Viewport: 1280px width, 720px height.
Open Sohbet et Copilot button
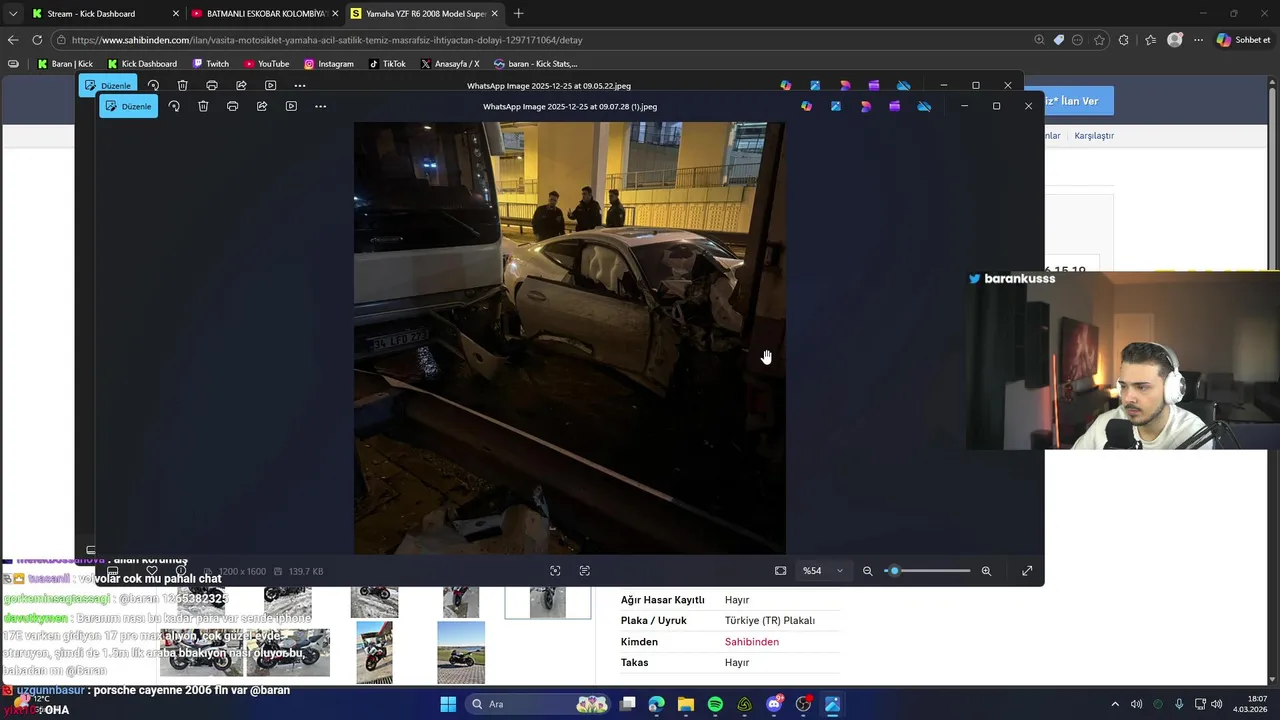tap(1243, 40)
